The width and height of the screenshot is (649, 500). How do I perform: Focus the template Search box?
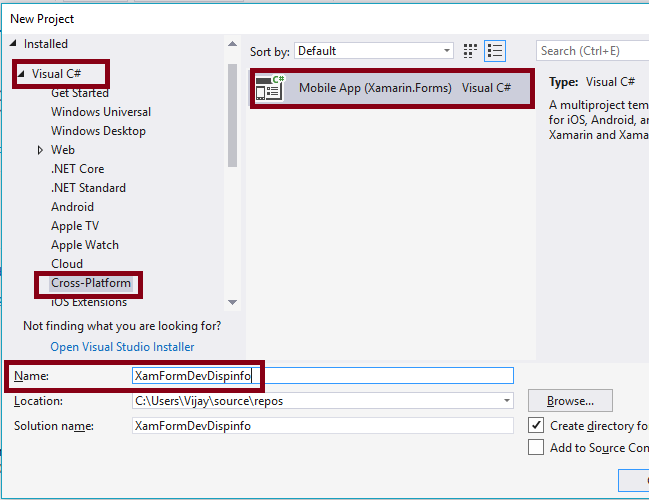(592, 51)
